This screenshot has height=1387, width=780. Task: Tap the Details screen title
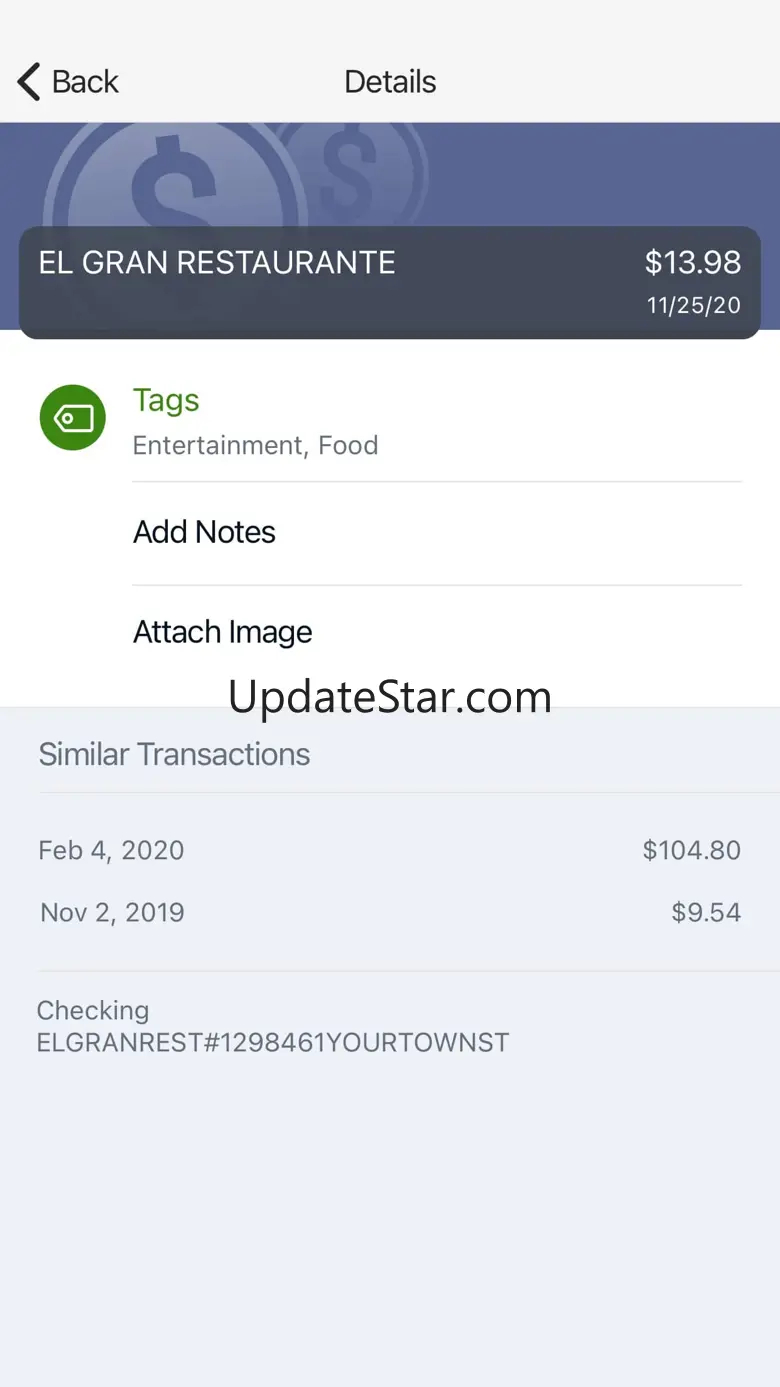pyautogui.click(x=390, y=82)
